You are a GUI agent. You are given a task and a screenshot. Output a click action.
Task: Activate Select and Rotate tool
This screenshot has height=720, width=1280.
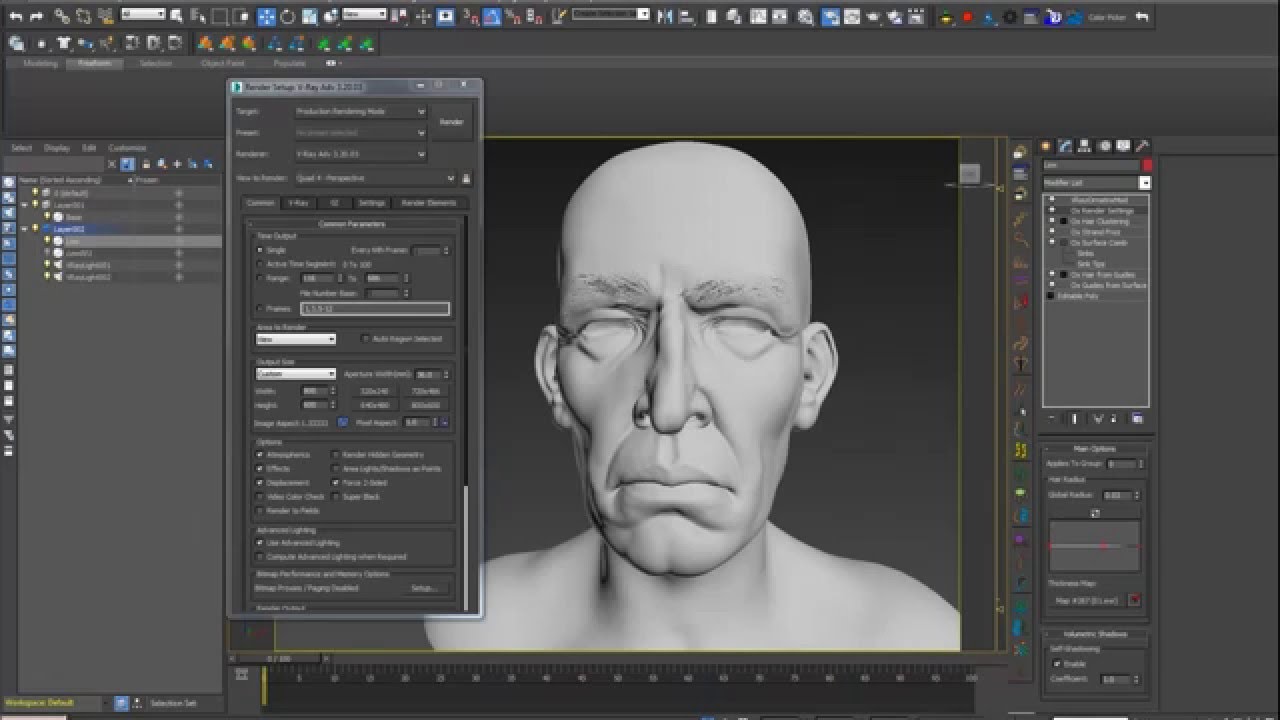[x=288, y=17]
